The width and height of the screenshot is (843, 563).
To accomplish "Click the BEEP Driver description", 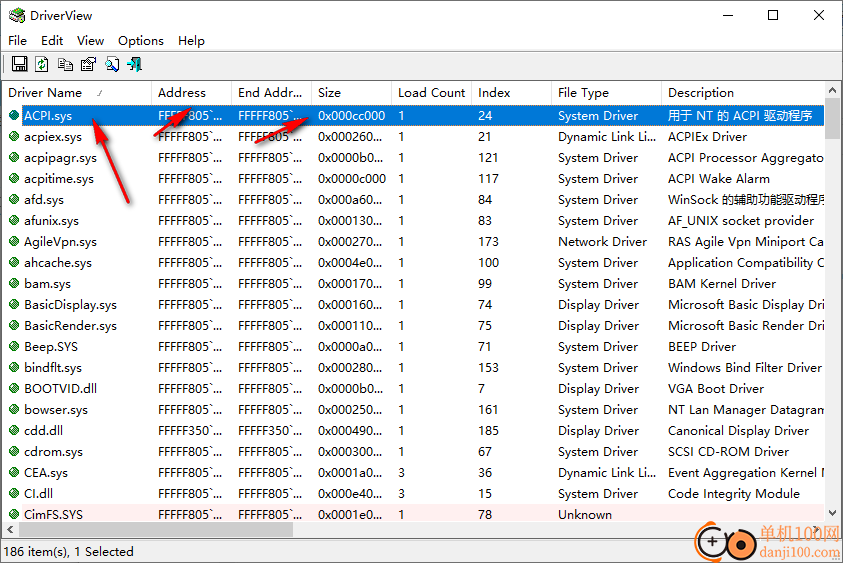I will 702,346.
